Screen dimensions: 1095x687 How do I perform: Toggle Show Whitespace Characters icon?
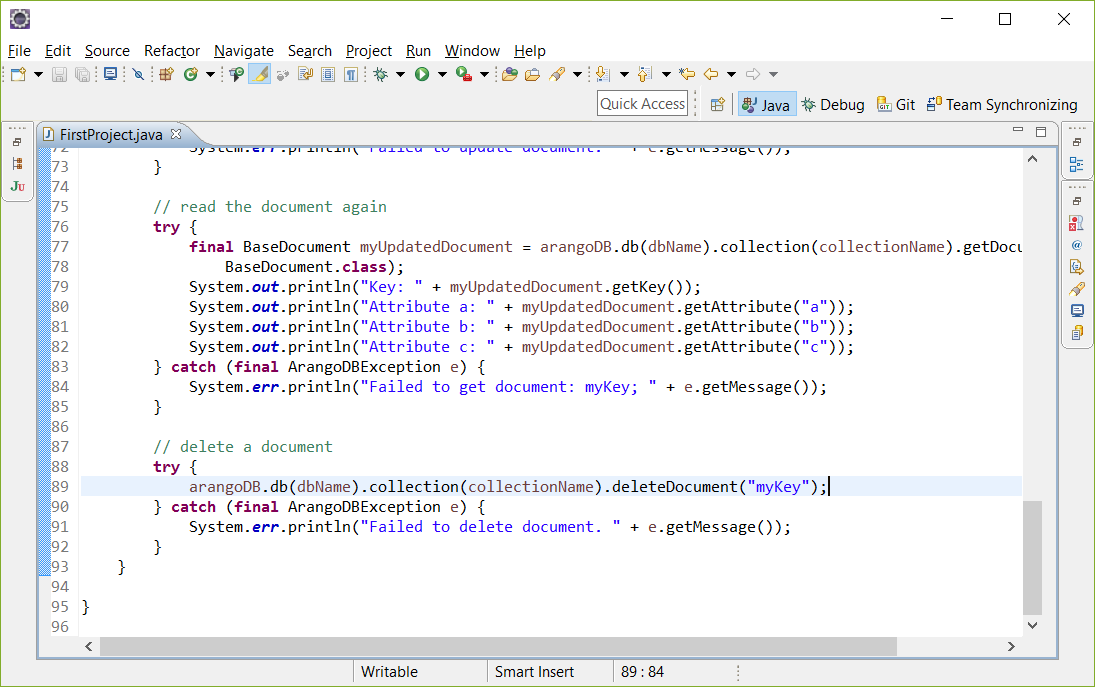tap(351, 74)
